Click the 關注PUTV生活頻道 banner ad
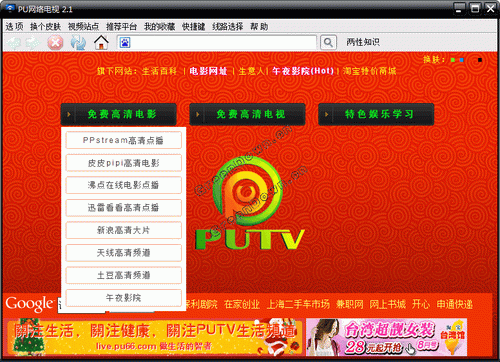 click(154, 337)
